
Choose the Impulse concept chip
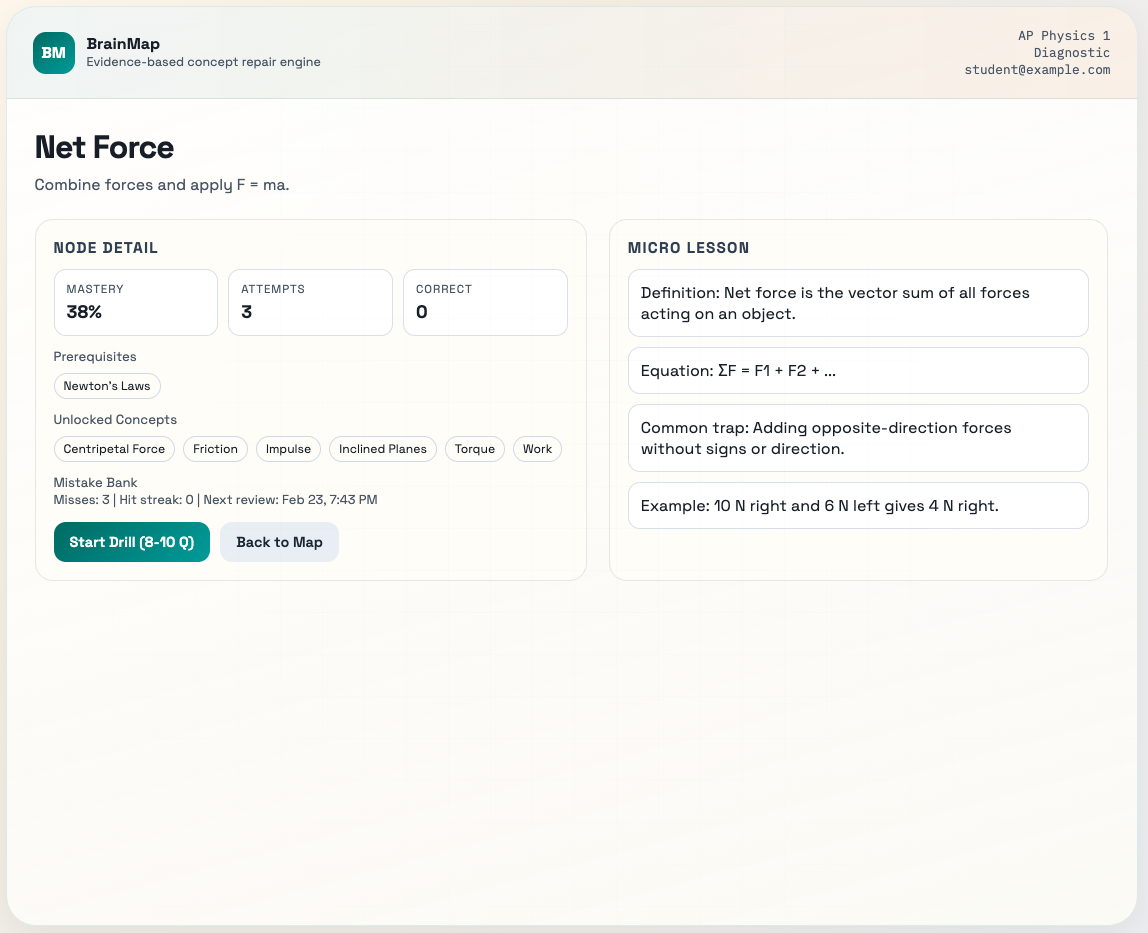click(288, 449)
